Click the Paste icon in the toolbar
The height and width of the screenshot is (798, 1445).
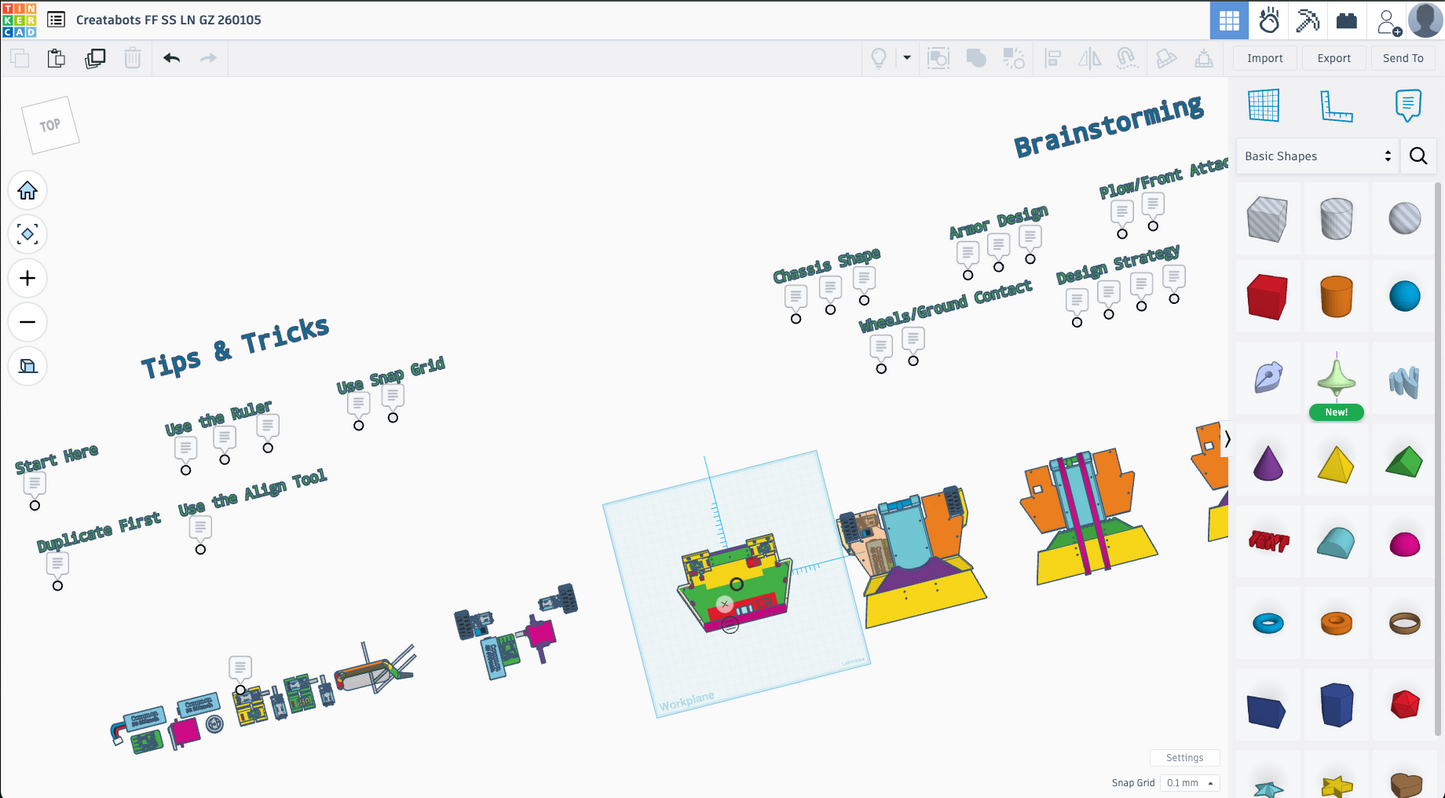click(x=57, y=58)
